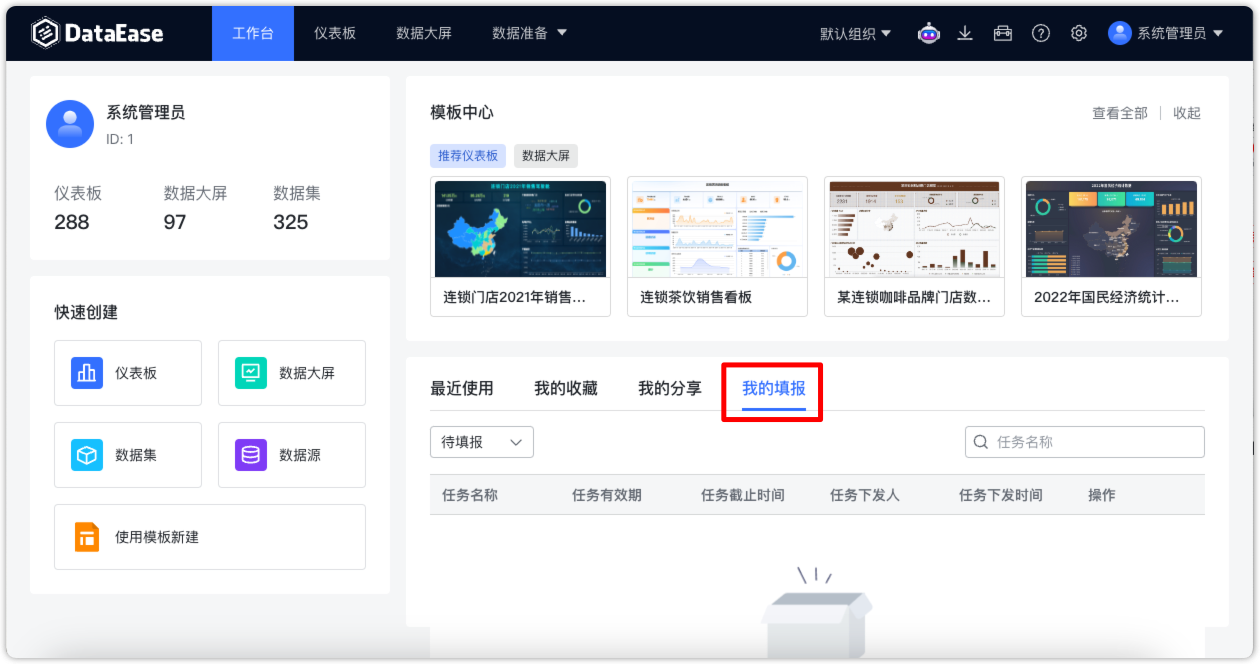
Task: Open the 待填报 status dropdown
Action: (x=481, y=441)
